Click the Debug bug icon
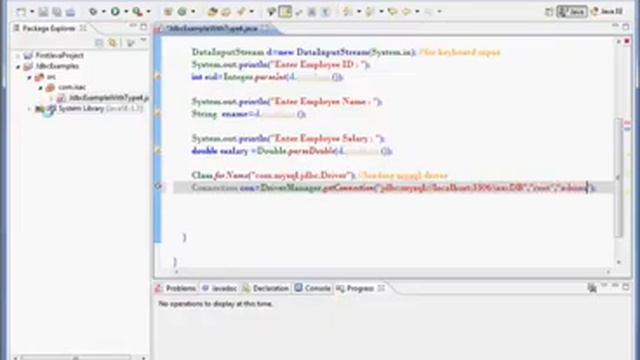The image size is (640, 360). 93,12
